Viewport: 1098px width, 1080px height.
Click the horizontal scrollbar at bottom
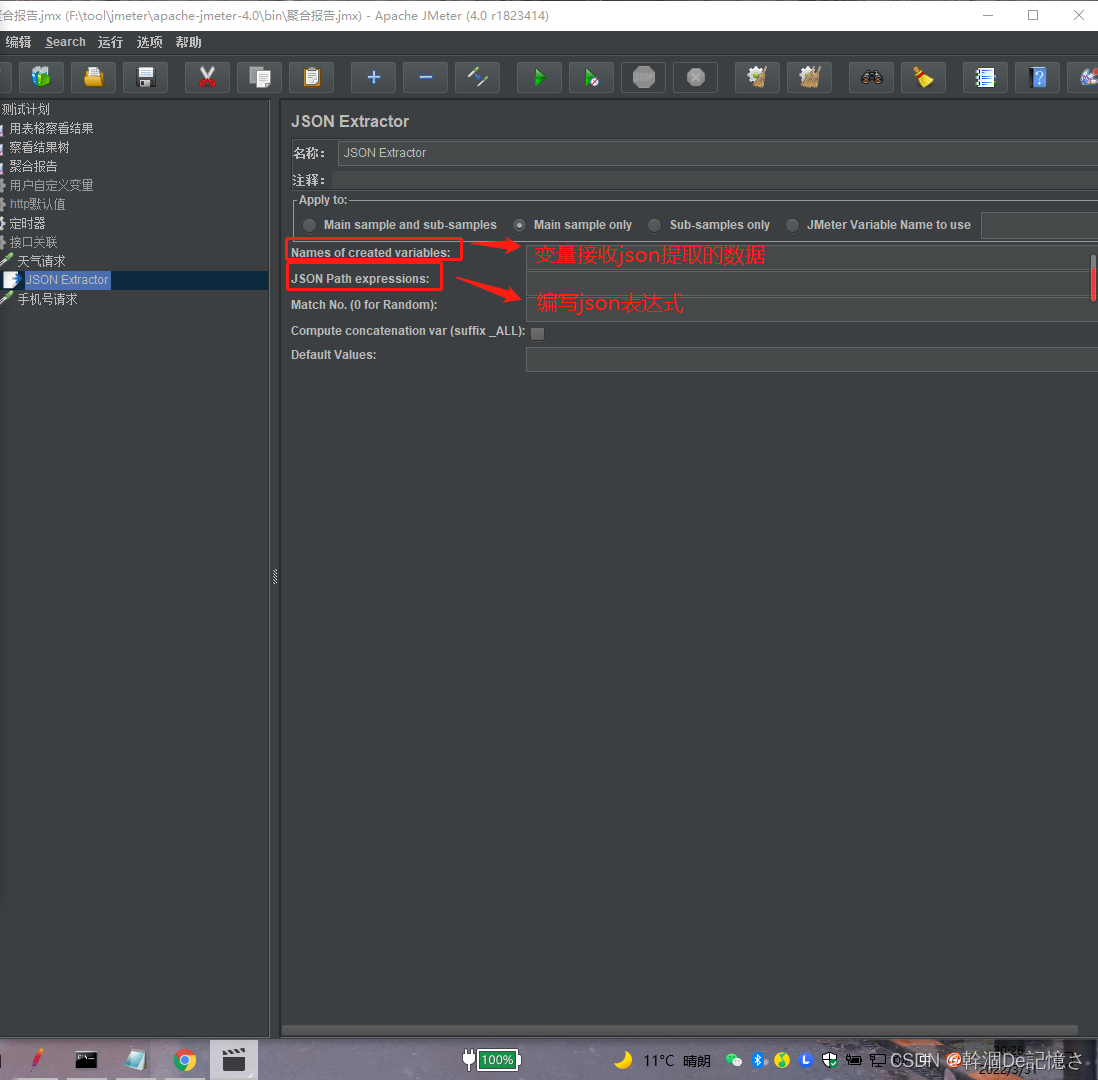(x=679, y=1030)
